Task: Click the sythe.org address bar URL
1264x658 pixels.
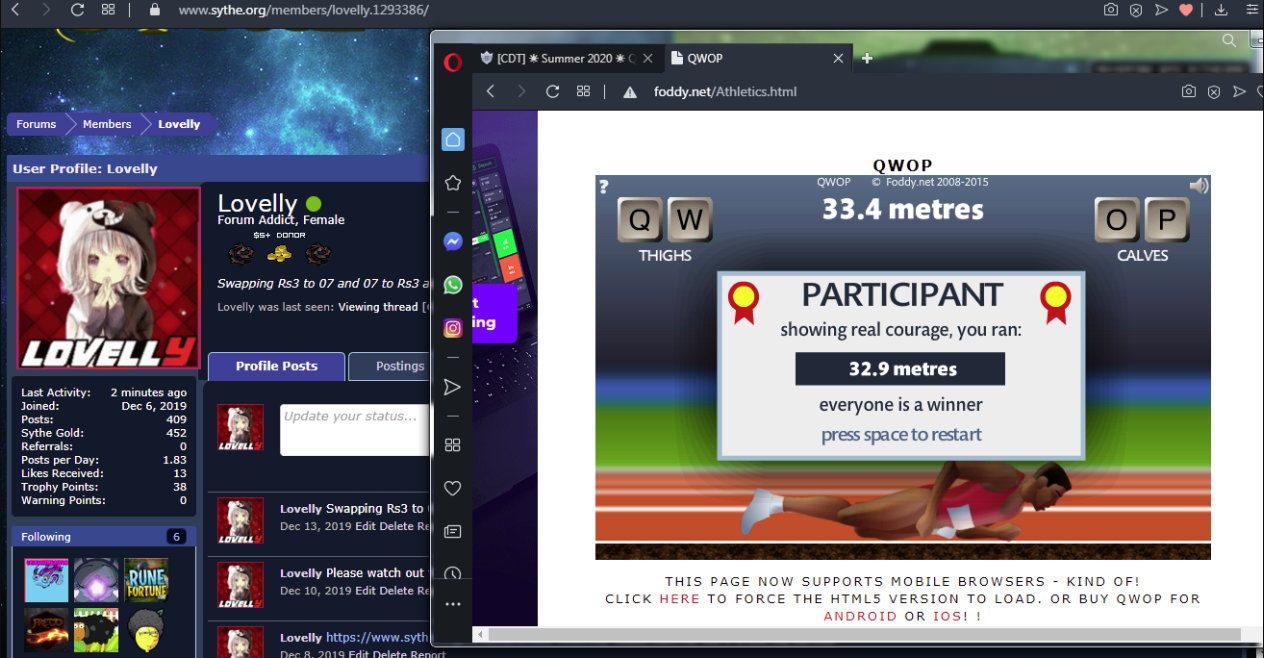Action: coord(304,10)
